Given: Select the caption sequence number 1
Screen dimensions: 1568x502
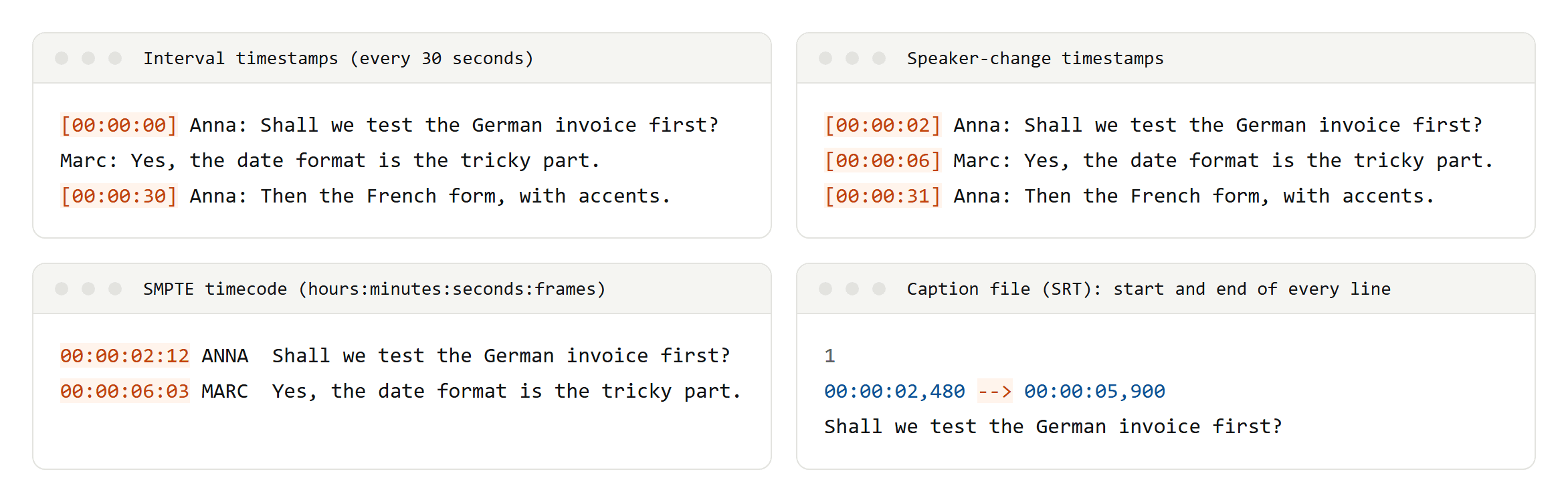Looking at the screenshot, I should pos(829,356).
